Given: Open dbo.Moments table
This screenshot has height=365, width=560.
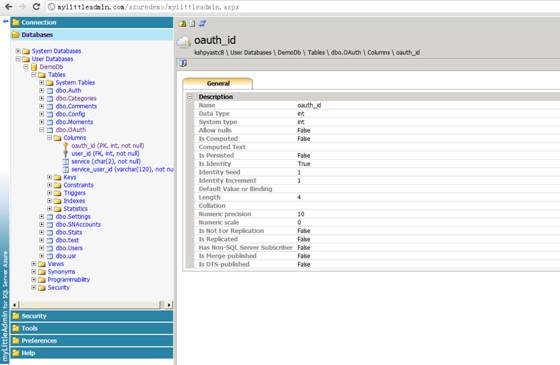Looking at the screenshot, I should (x=74, y=122).
